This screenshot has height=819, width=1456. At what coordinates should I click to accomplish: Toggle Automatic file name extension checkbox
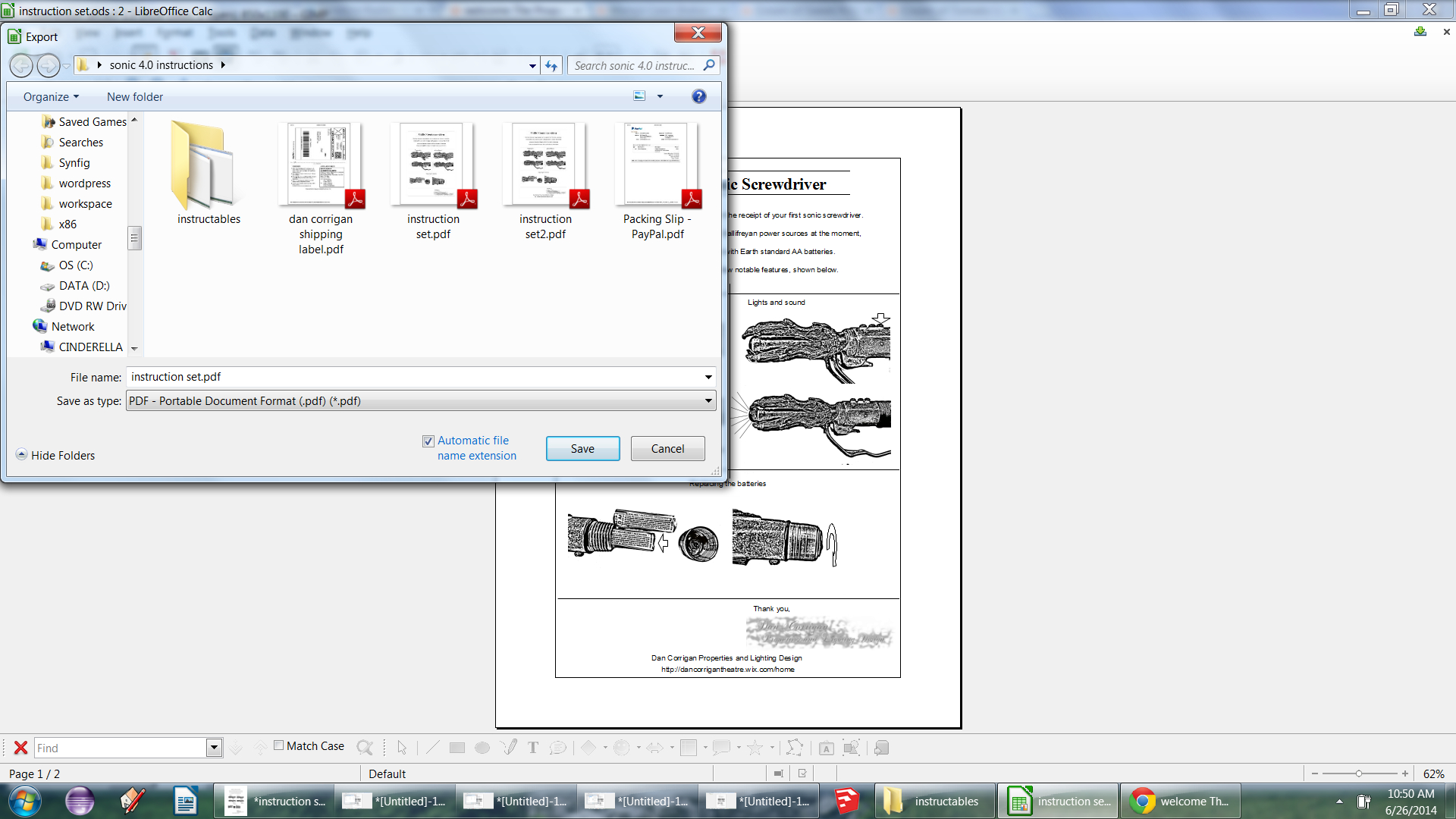coord(428,441)
